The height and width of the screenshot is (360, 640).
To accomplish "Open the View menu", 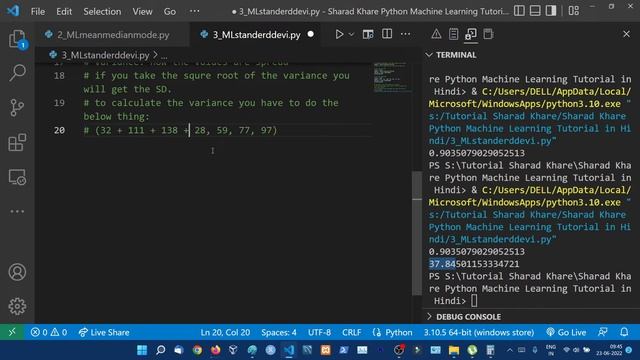I will (x=142, y=11).
